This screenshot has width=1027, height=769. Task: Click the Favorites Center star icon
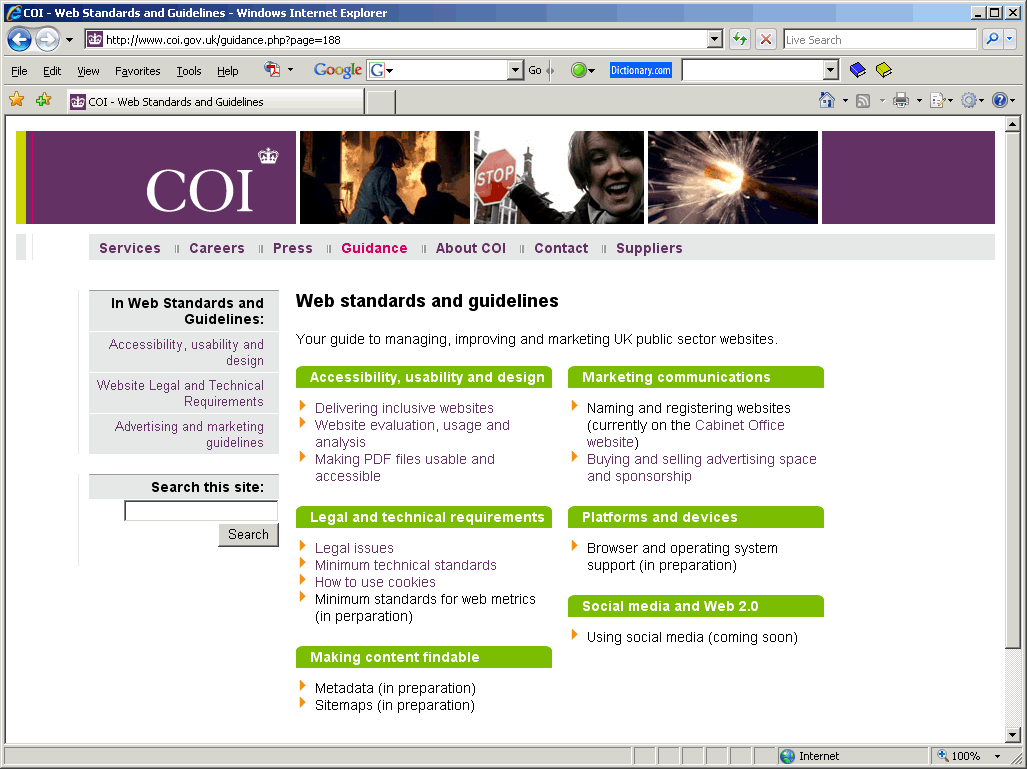click(x=16, y=100)
